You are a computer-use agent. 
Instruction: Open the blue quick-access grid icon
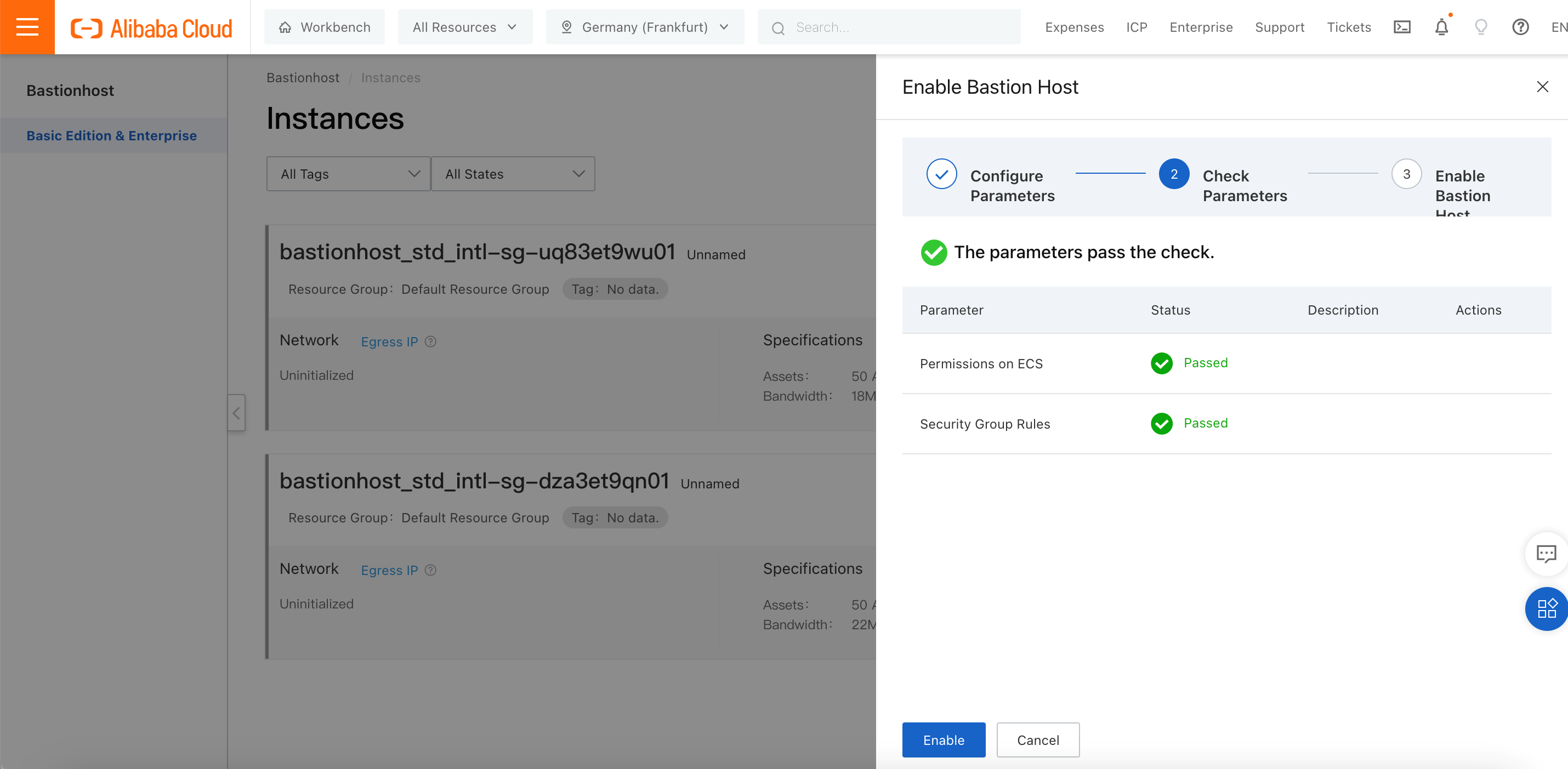(x=1546, y=608)
